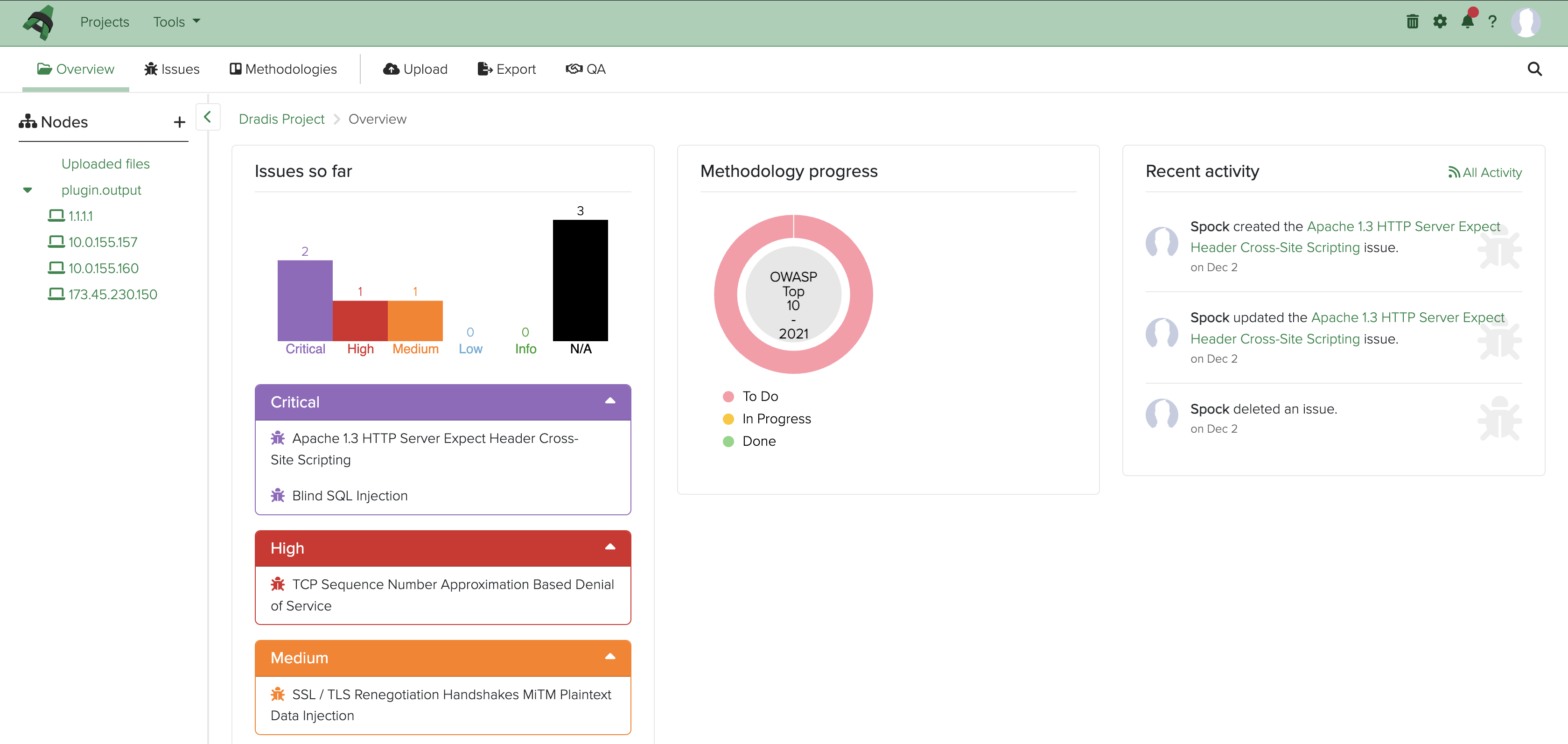This screenshot has width=1568, height=744.
Task: Collapse the plugin.output node tree
Action: 28,190
